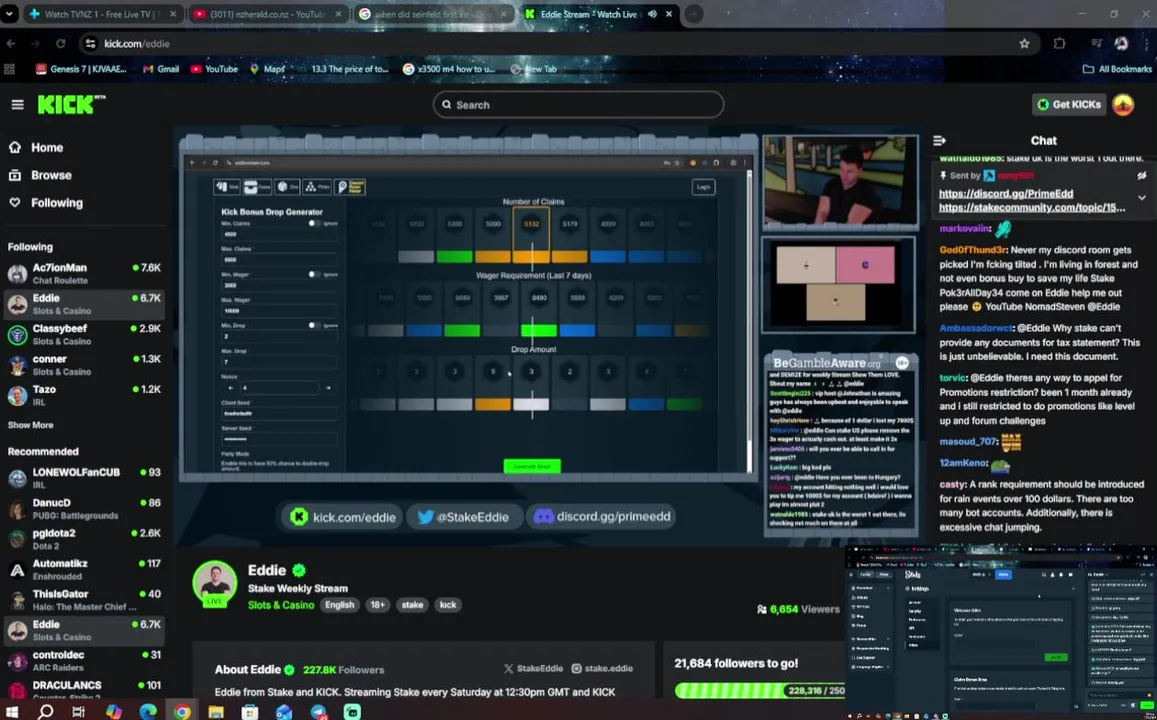Toggle Min. Claims Ignore switch in stream

coord(314,223)
